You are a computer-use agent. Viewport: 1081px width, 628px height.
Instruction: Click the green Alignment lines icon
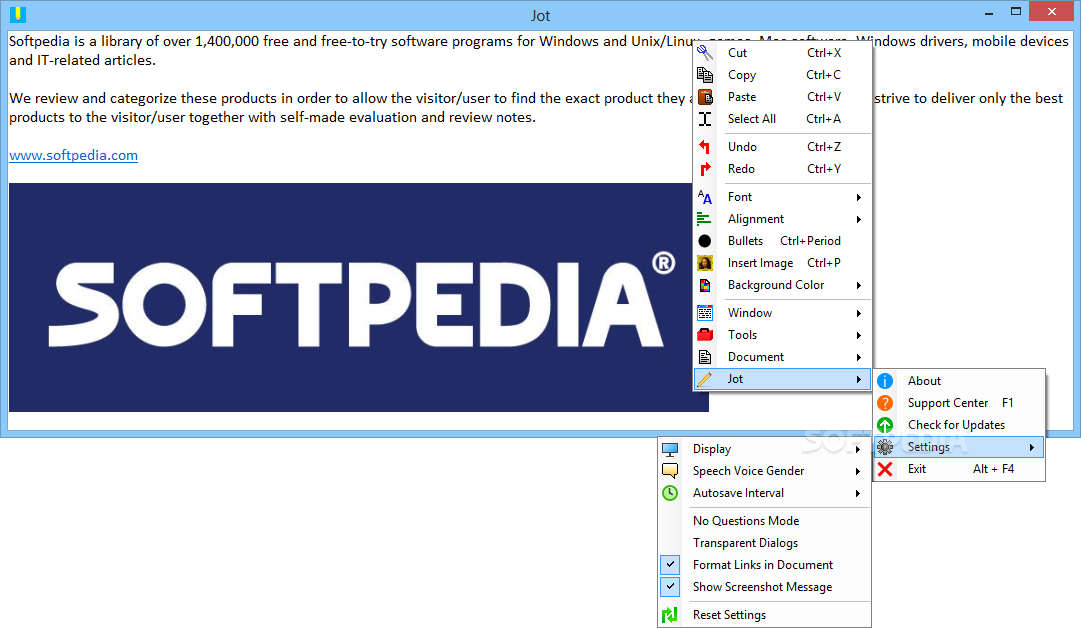pyautogui.click(x=705, y=219)
